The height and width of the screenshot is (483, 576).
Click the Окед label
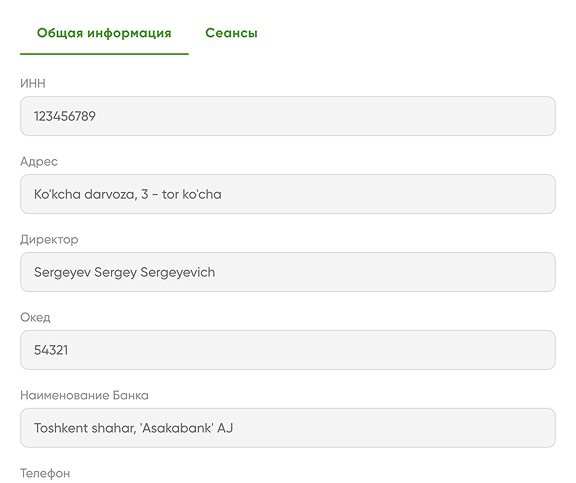click(x=35, y=317)
